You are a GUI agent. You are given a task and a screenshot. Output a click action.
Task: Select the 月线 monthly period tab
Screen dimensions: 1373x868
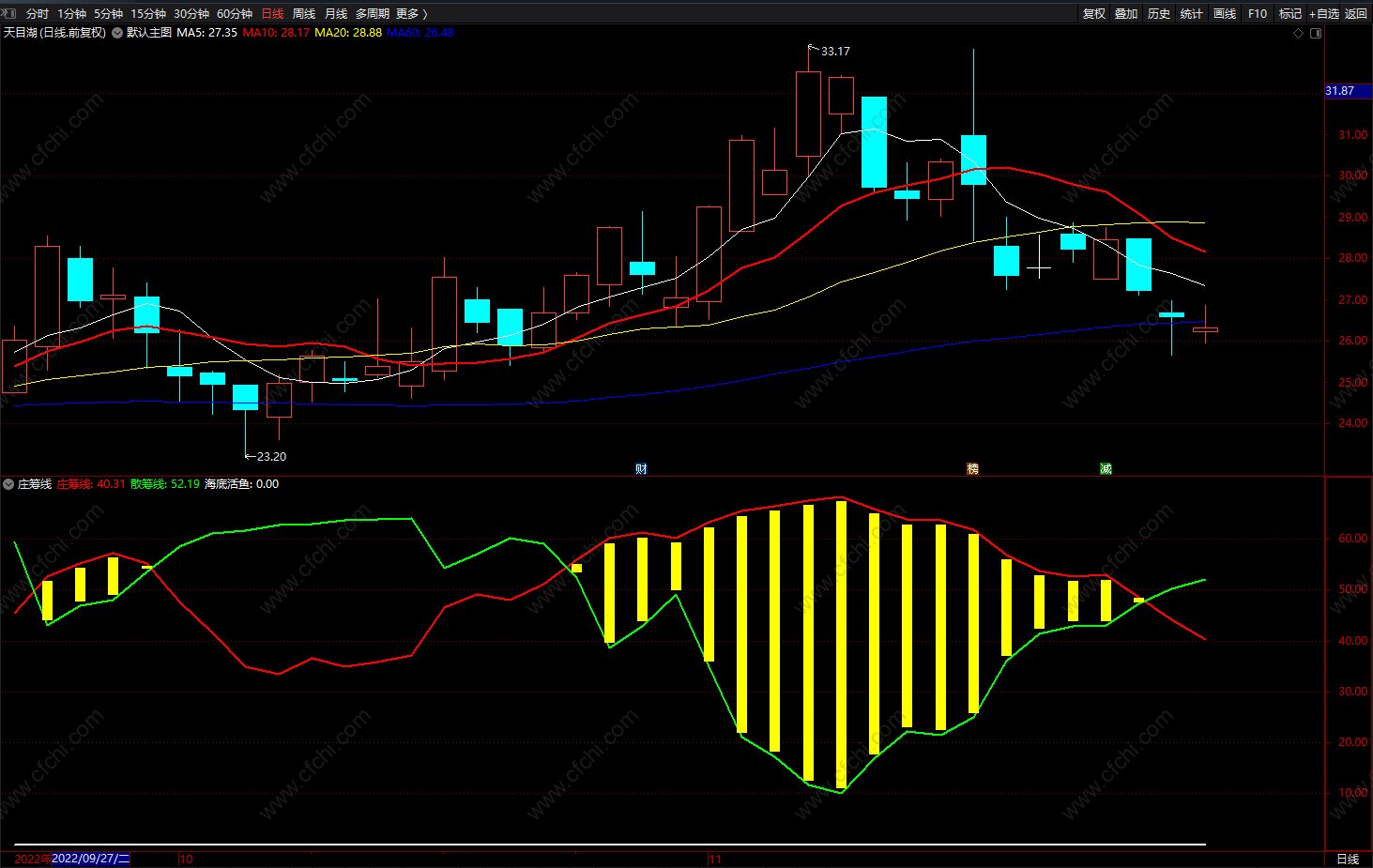336,14
